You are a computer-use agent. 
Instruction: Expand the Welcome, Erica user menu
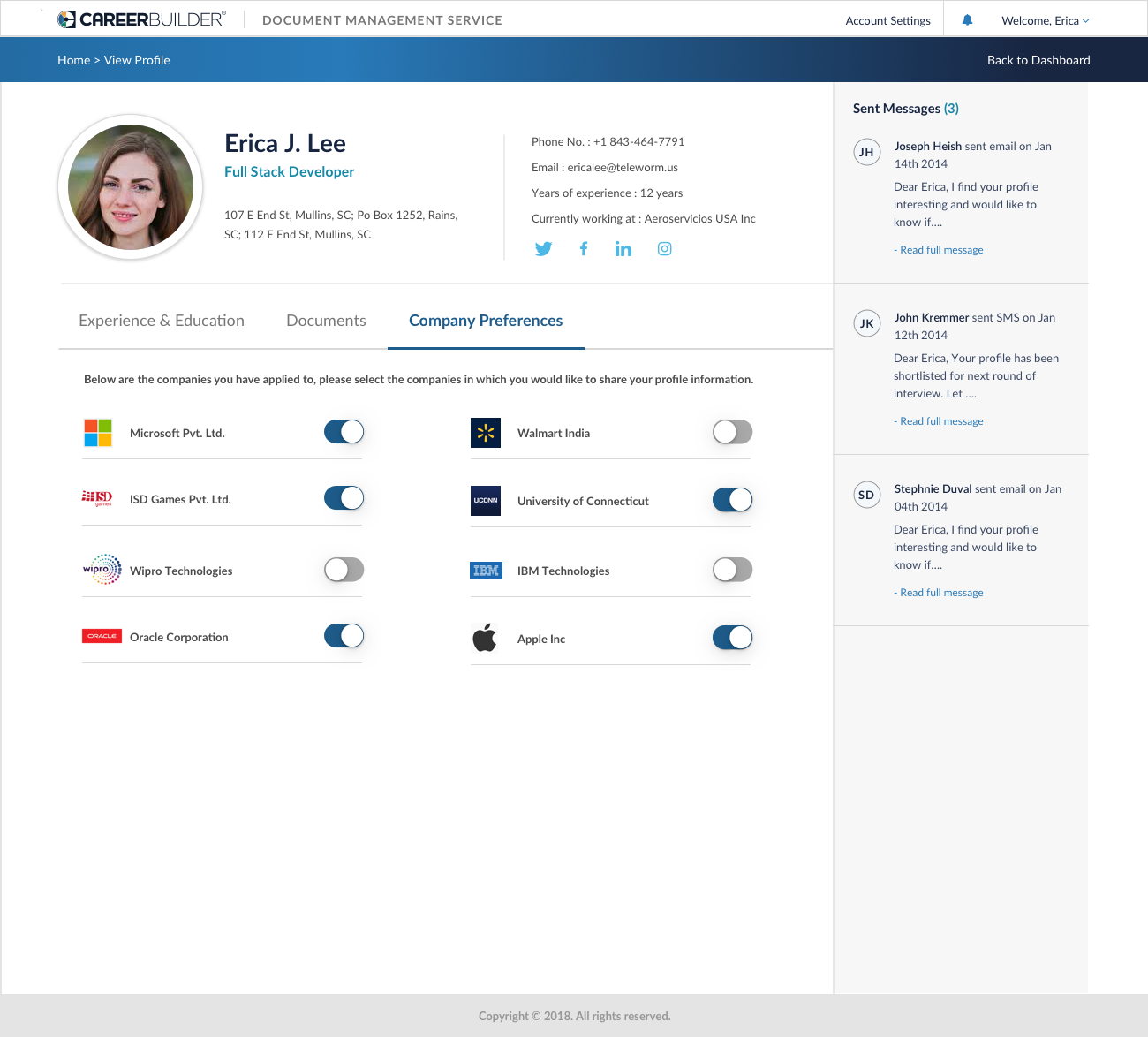pos(1046,20)
